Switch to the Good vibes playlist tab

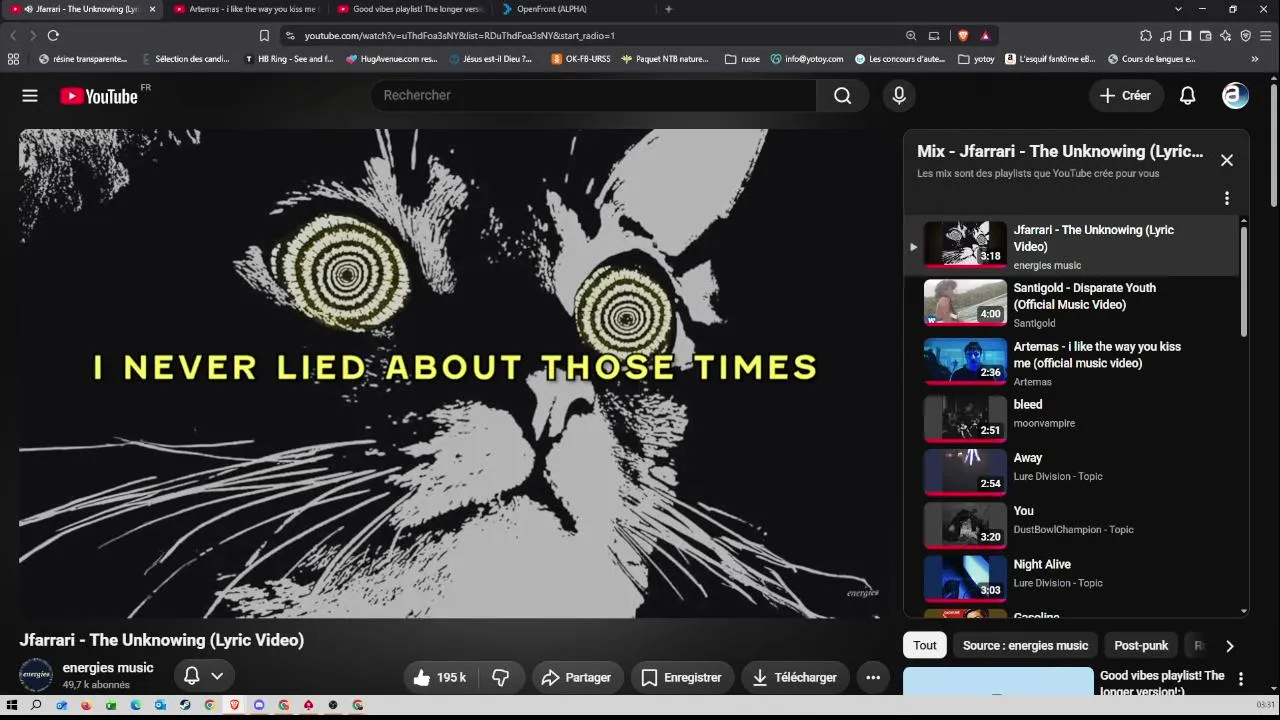411,9
